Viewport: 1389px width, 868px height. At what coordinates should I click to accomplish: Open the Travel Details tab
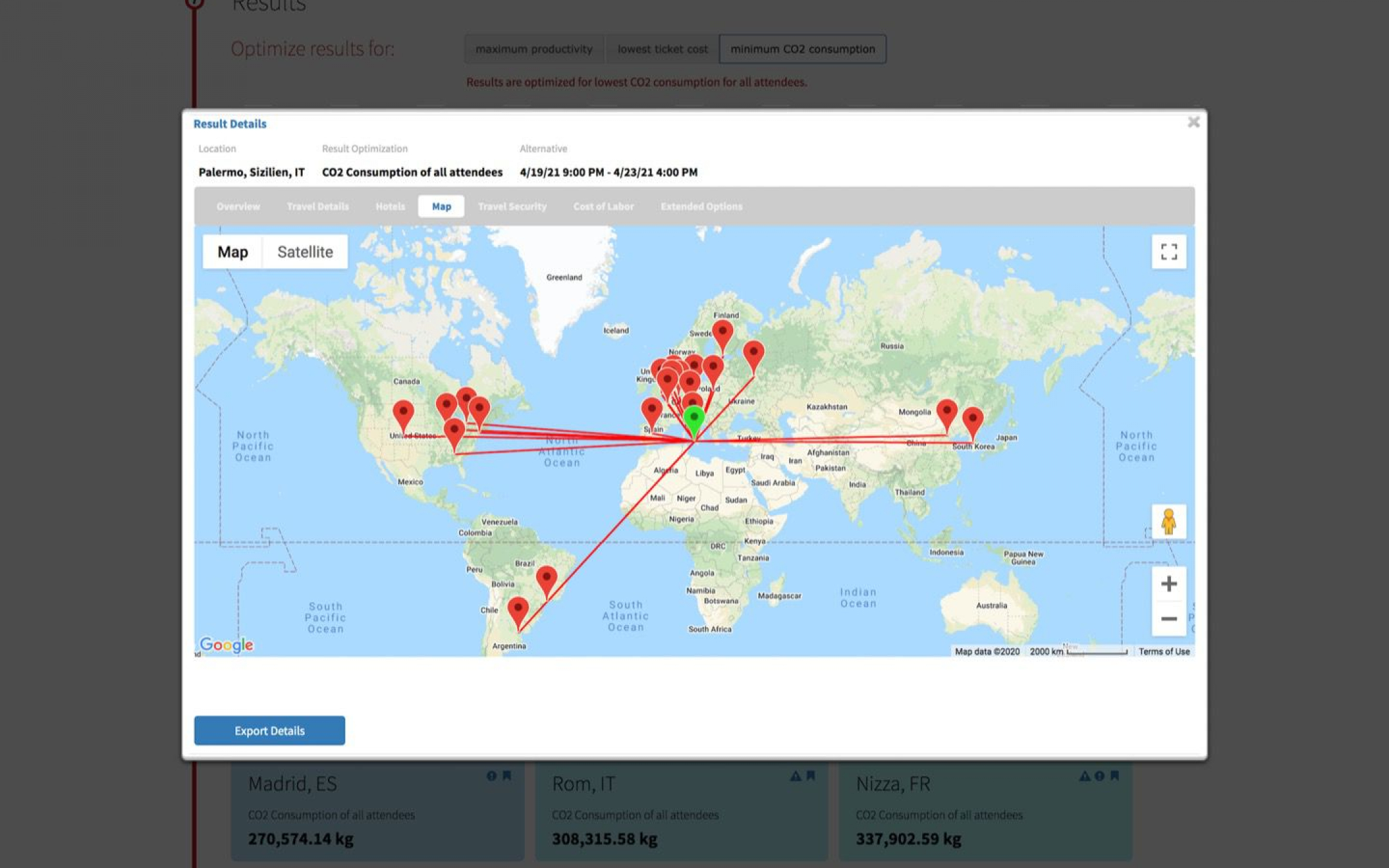point(318,206)
